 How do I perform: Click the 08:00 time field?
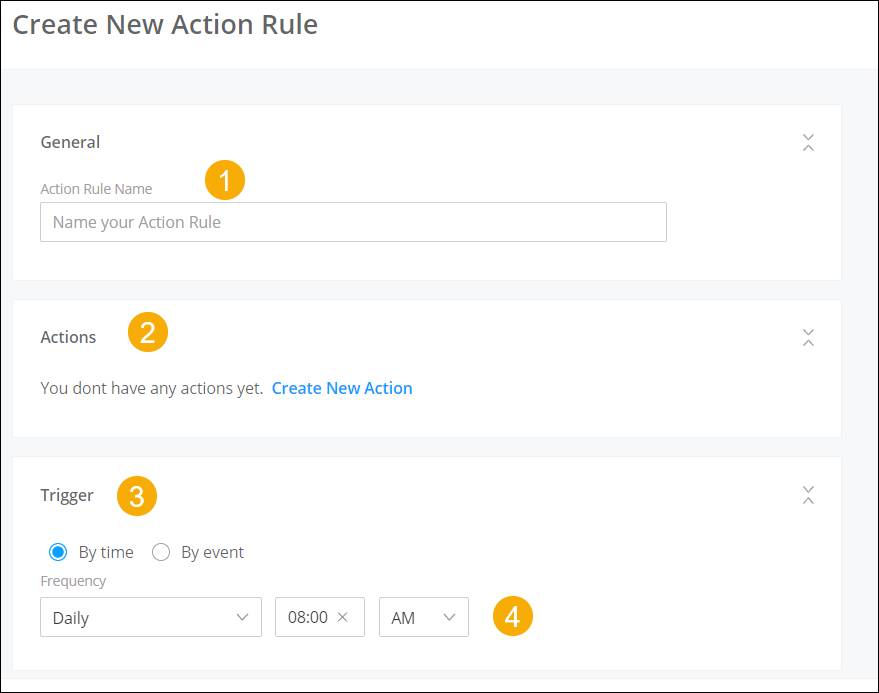[x=320, y=617]
